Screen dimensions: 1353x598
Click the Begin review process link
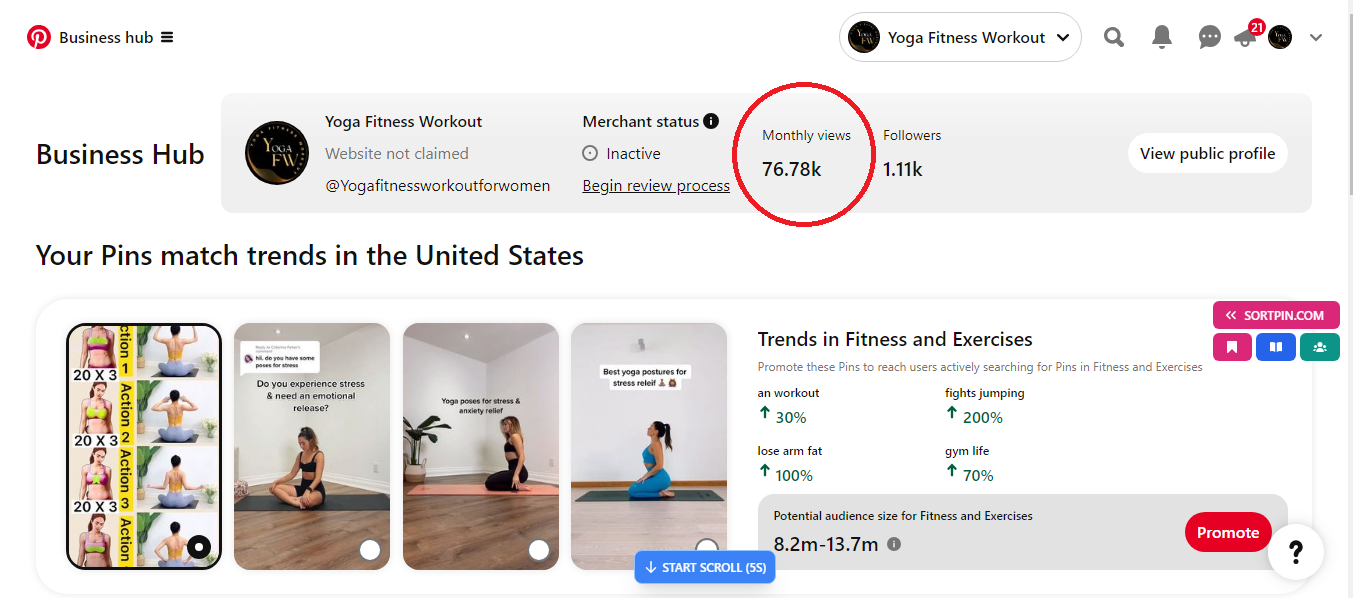pyautogui.click(x=656, y=186)
